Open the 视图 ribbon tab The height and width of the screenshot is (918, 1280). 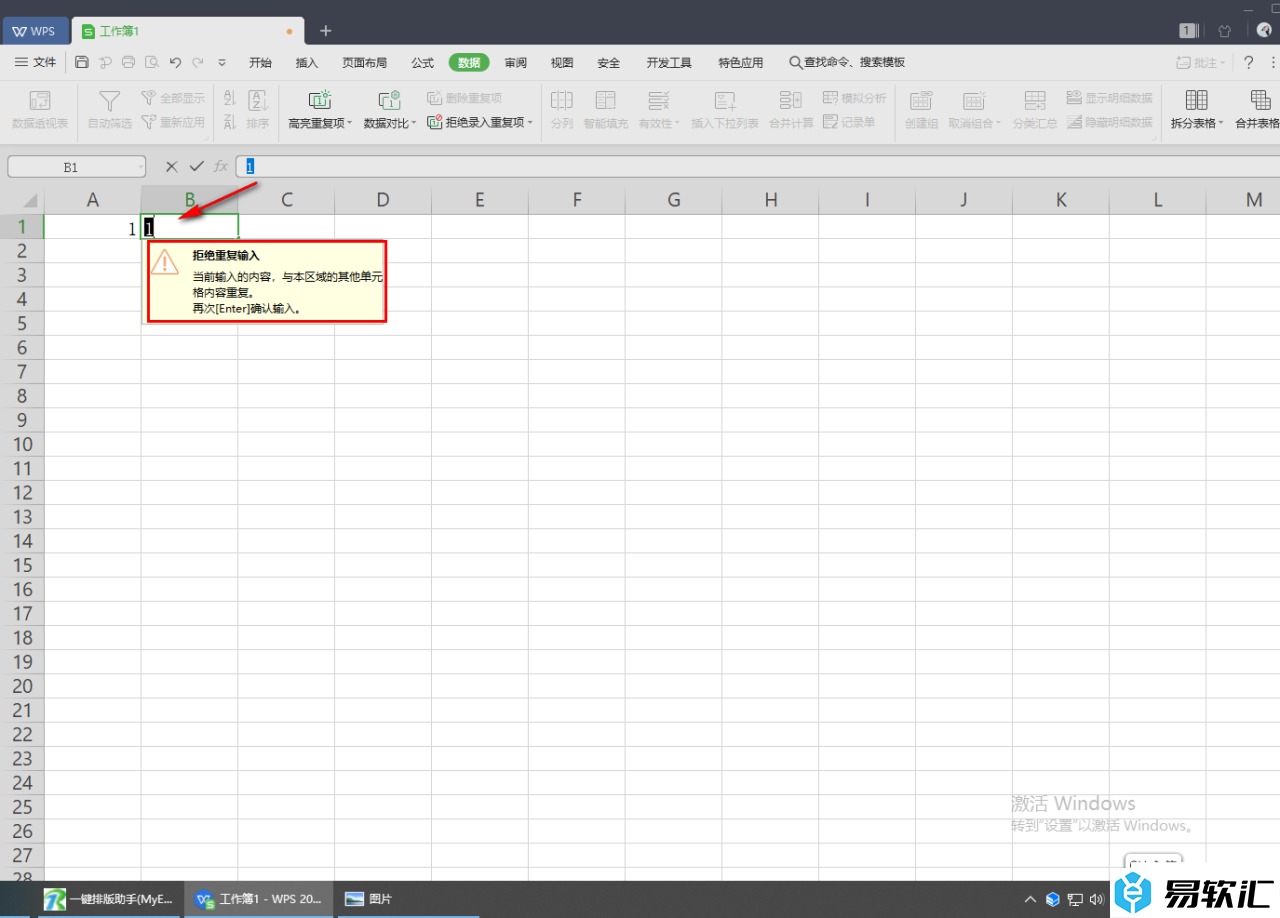[562, 62]
